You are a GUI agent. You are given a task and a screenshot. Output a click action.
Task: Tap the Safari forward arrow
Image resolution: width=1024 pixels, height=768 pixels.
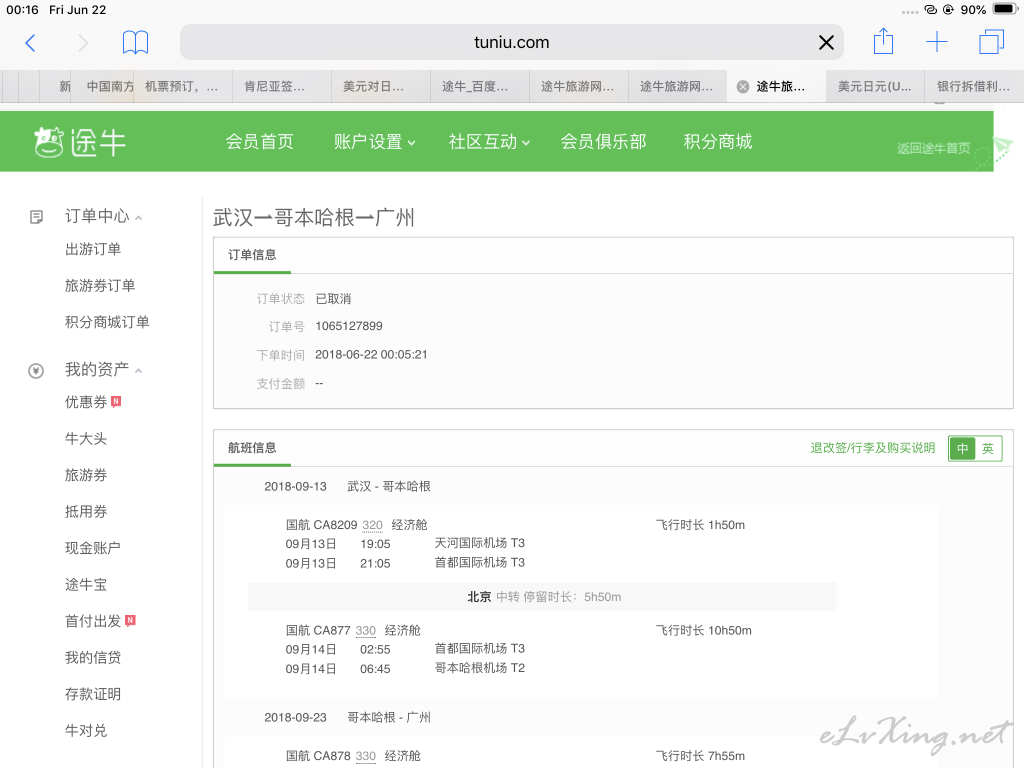point(83,42)
